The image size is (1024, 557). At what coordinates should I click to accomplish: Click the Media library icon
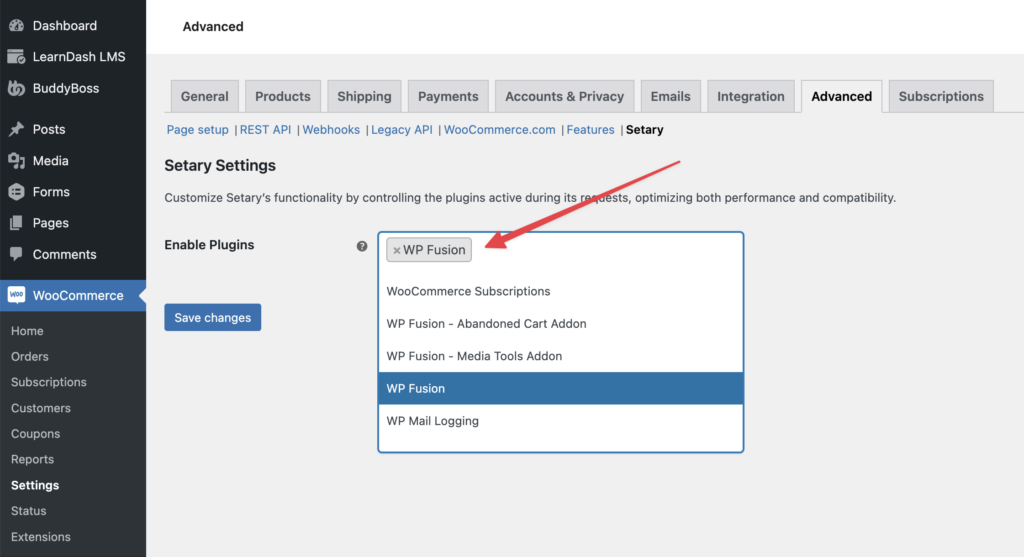pos(16,161)
